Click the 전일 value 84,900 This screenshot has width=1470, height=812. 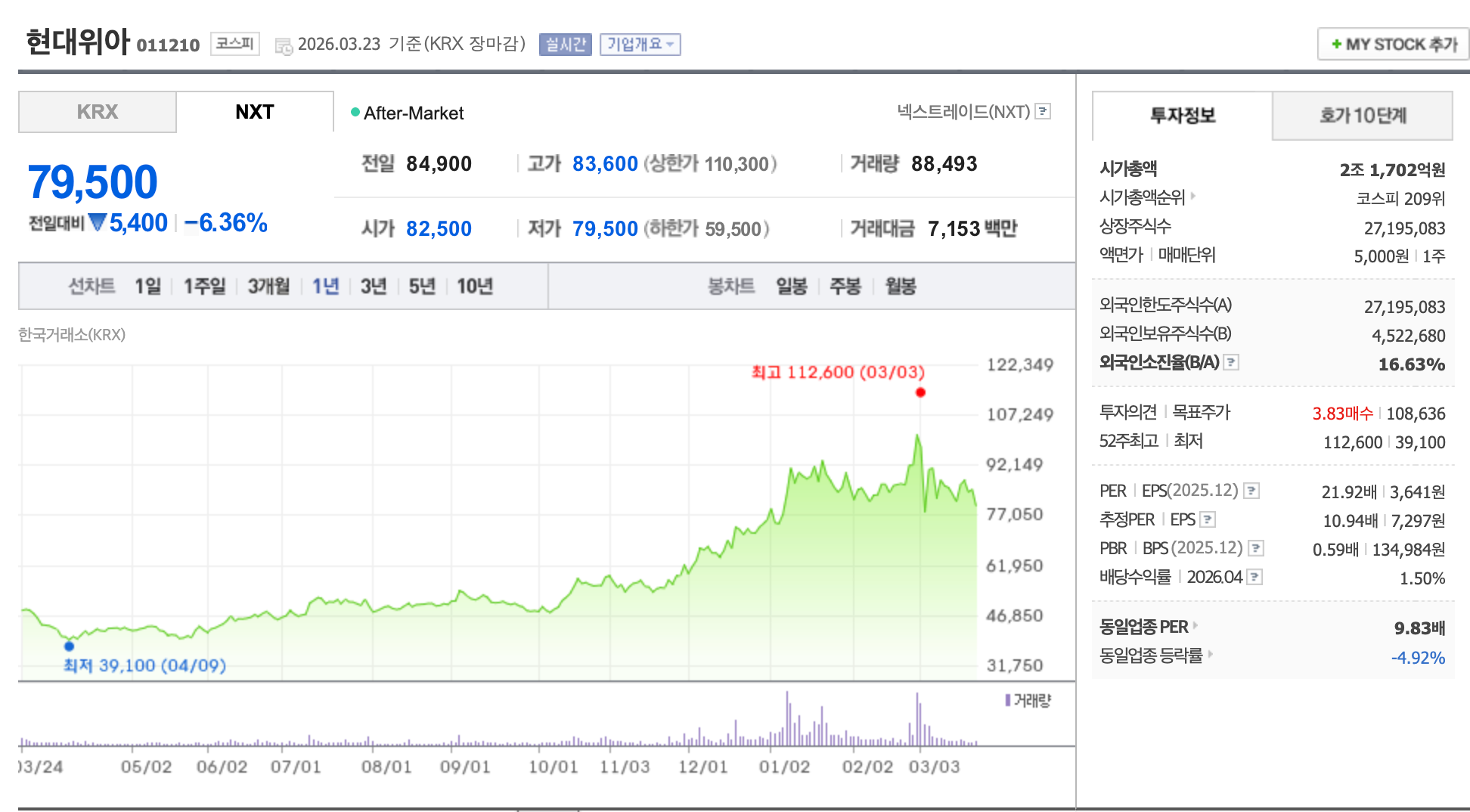tap(439, 164)
